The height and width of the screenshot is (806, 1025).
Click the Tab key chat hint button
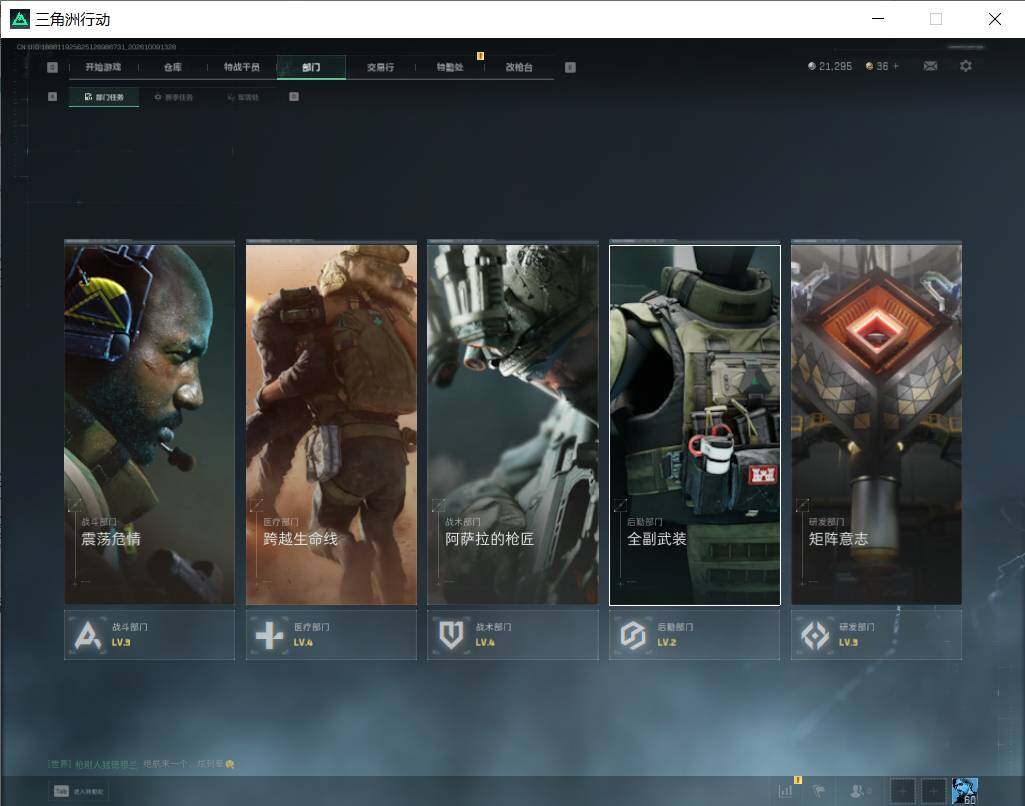point(79,791)
